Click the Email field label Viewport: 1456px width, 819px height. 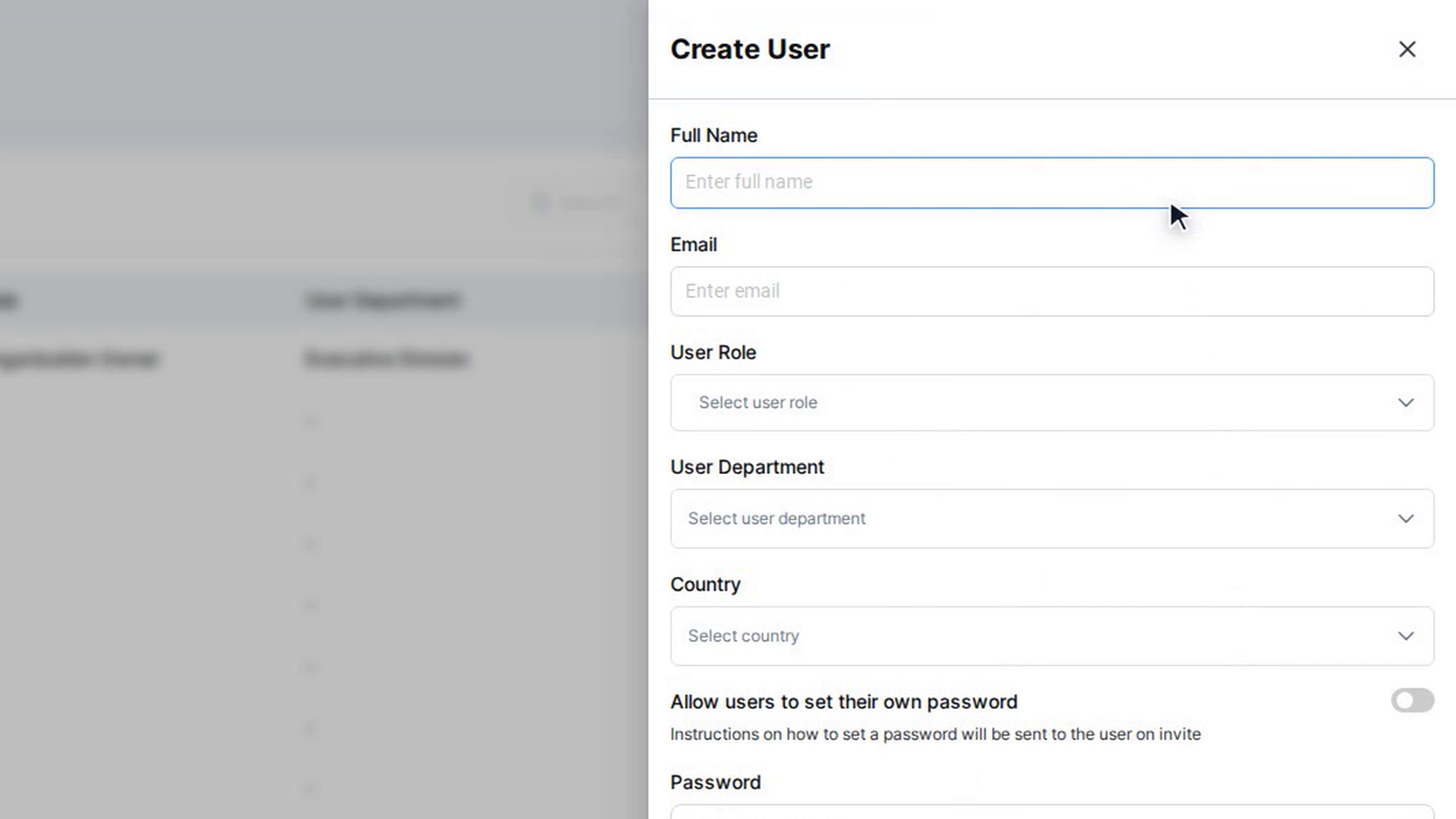pyautogui.click(x=693, y=245)
